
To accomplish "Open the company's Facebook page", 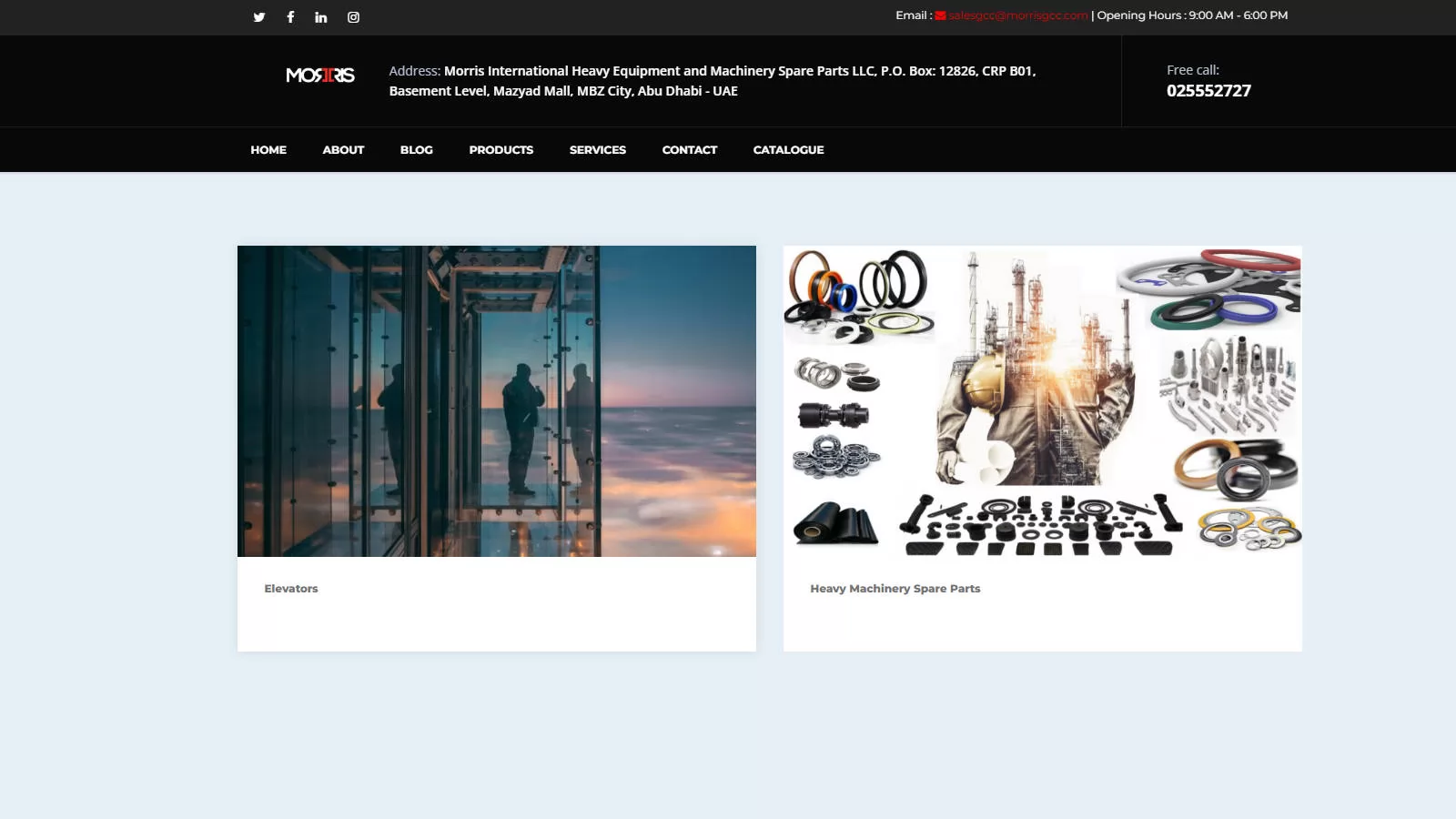I will 289,16.
